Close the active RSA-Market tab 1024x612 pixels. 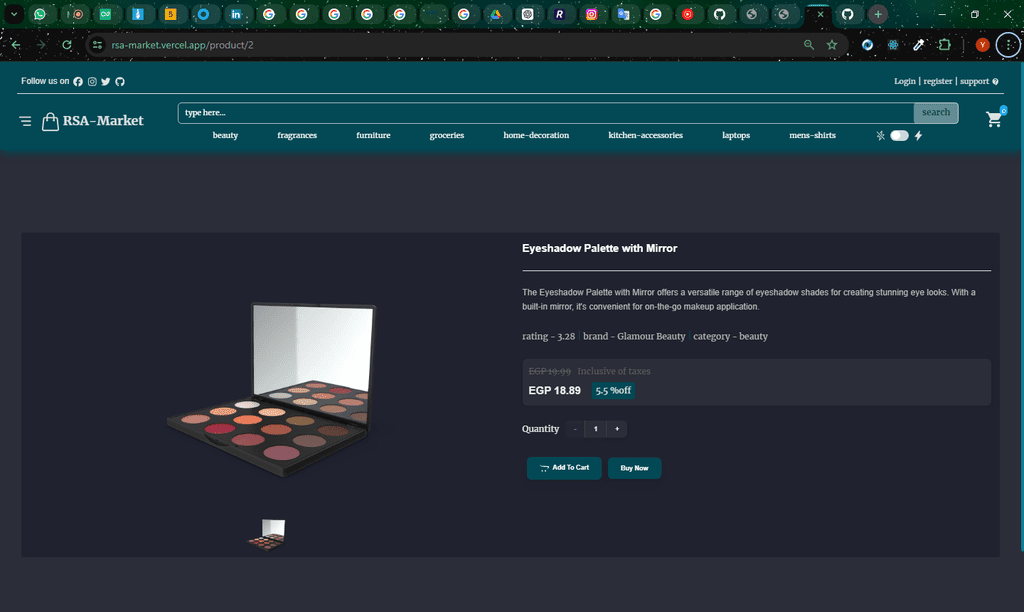(x=820, y=14)
